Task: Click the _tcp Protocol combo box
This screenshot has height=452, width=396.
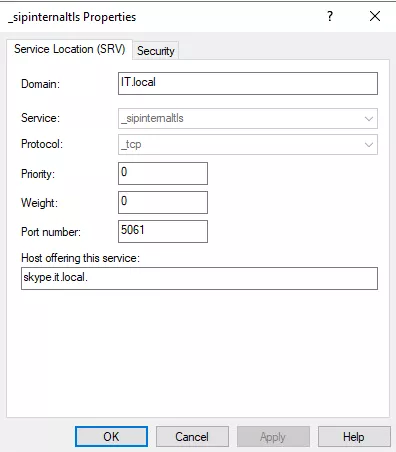Action: [248, 144]
